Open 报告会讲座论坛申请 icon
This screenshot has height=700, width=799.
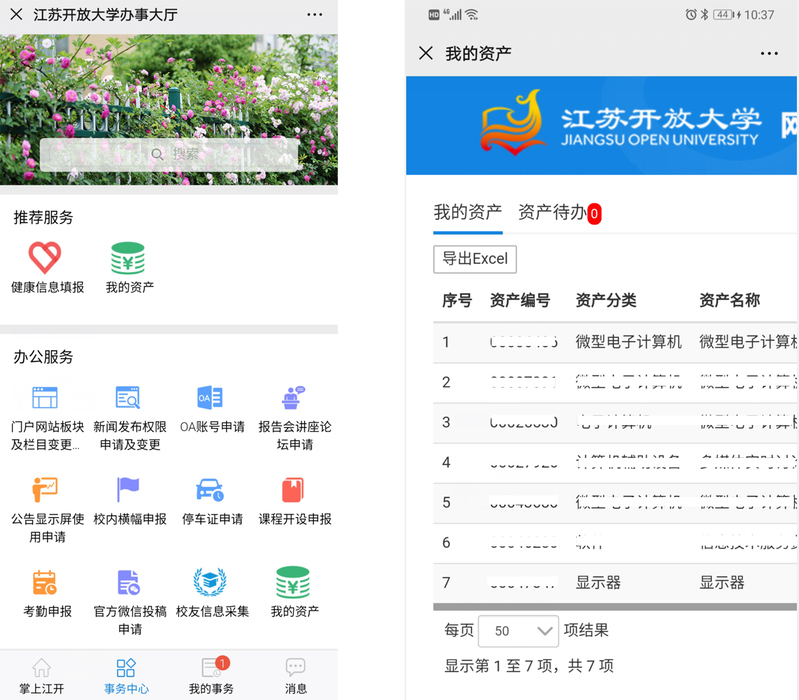[x=294, y=398]
